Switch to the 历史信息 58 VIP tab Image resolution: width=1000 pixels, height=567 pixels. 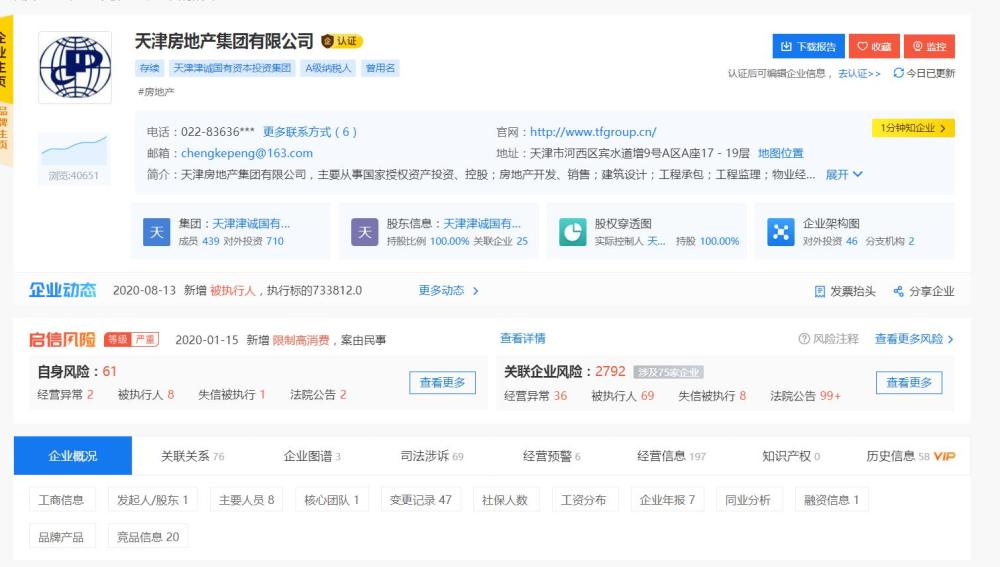click(x=910, y=456)
